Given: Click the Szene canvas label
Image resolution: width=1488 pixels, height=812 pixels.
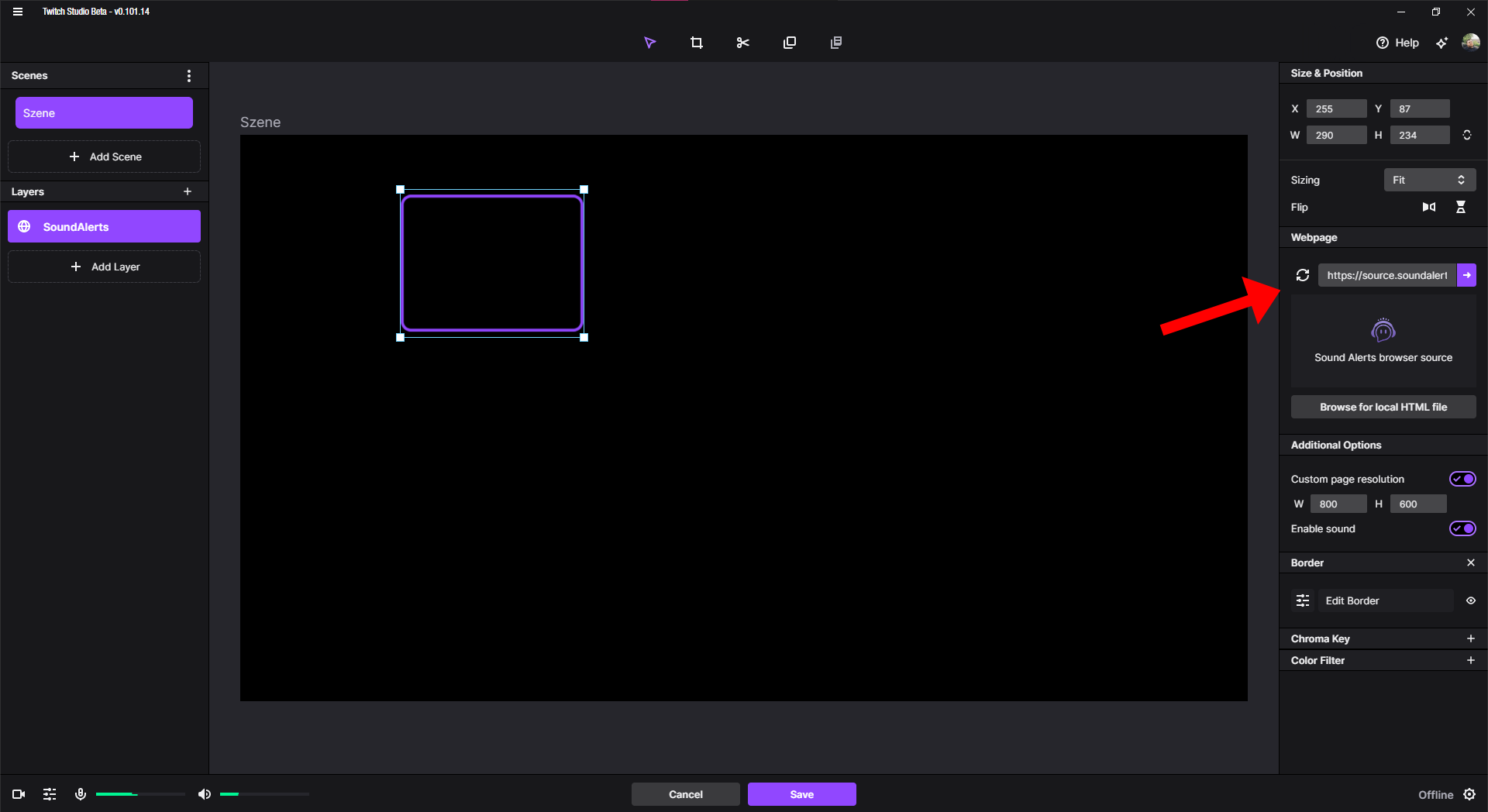Looking at the screenshot, I should [x=260, y=122].
